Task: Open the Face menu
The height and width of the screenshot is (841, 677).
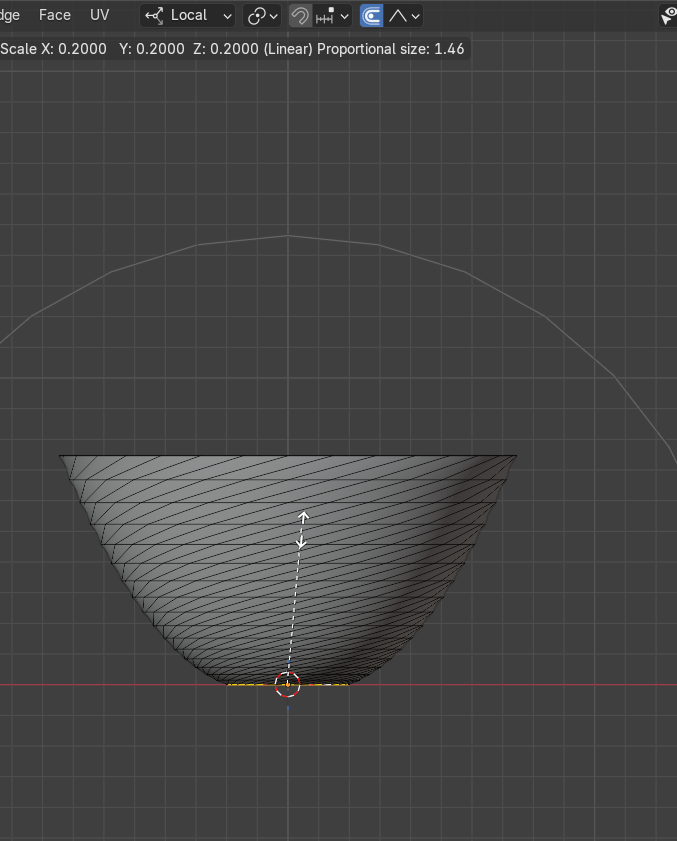Action: pyautogui.click(x=55, y=15)
